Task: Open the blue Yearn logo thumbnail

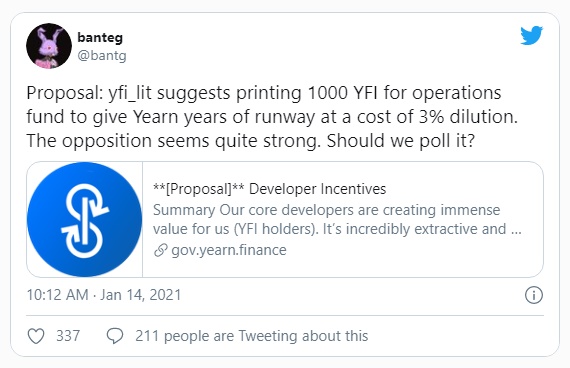Action: (85, 219)
